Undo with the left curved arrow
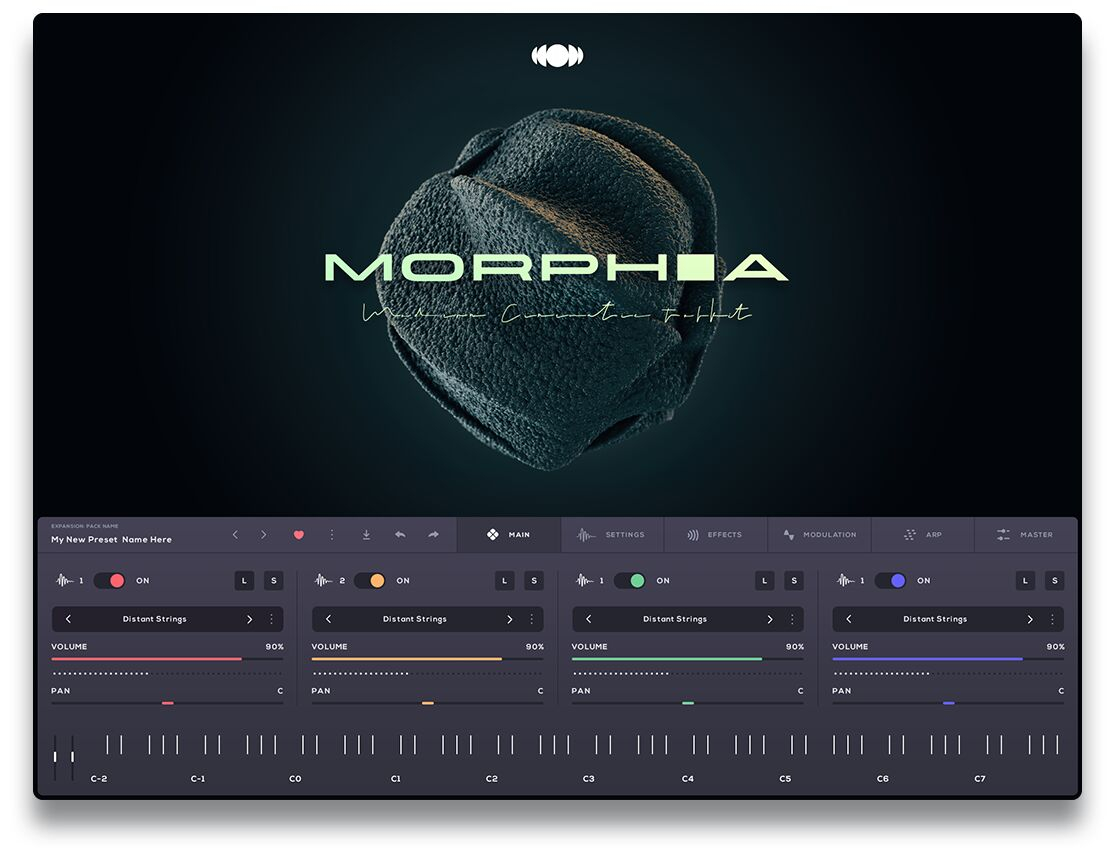 [400, 535]
